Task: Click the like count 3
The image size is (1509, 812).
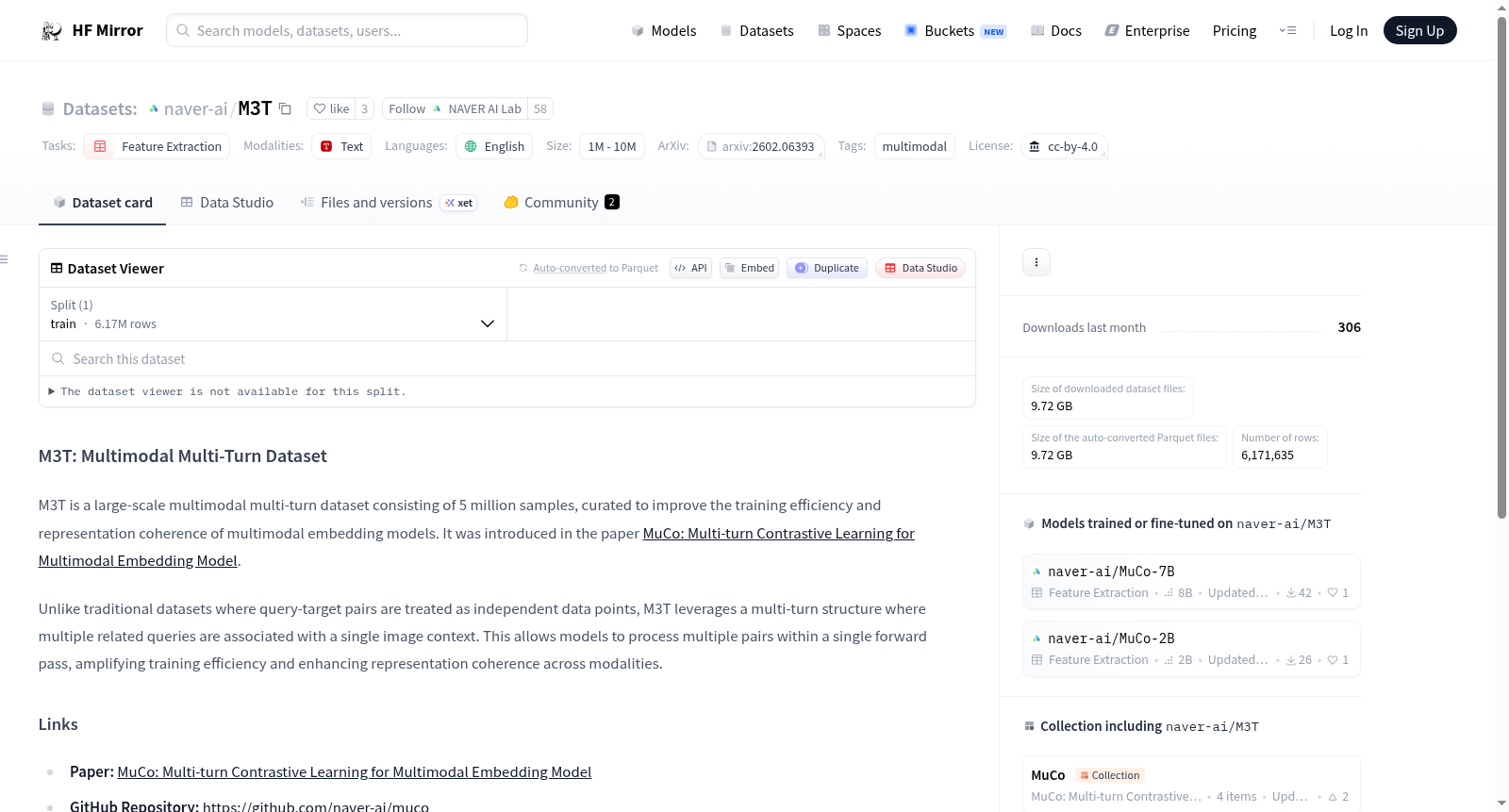Action: click(x=365, y=108)
